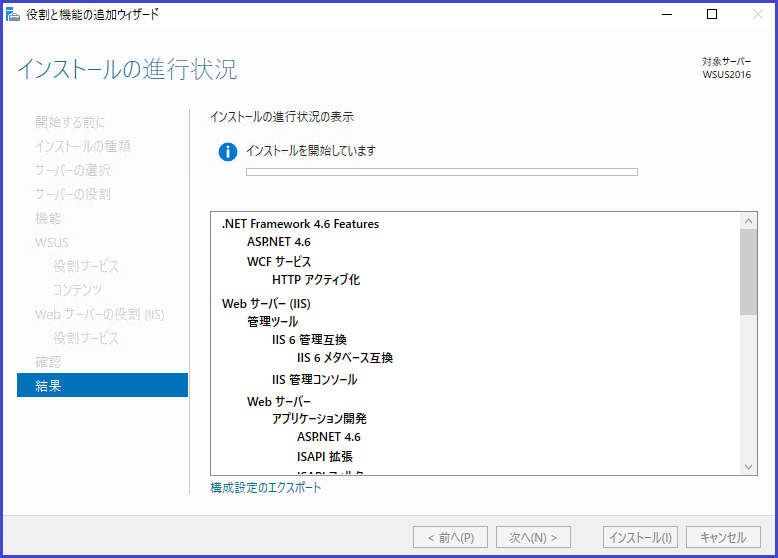Select Web サーバーの役割 (IIS) step

100,314
